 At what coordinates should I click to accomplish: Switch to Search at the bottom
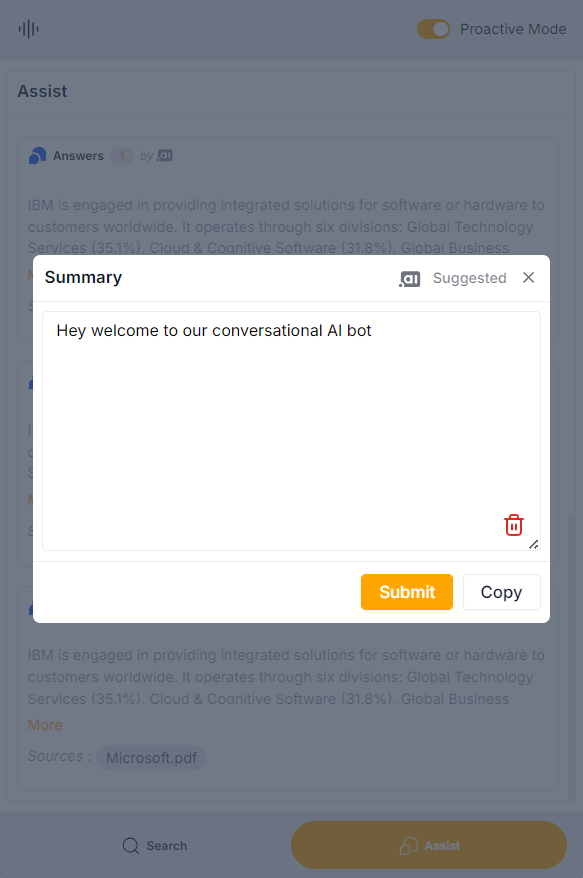[154, 845]
